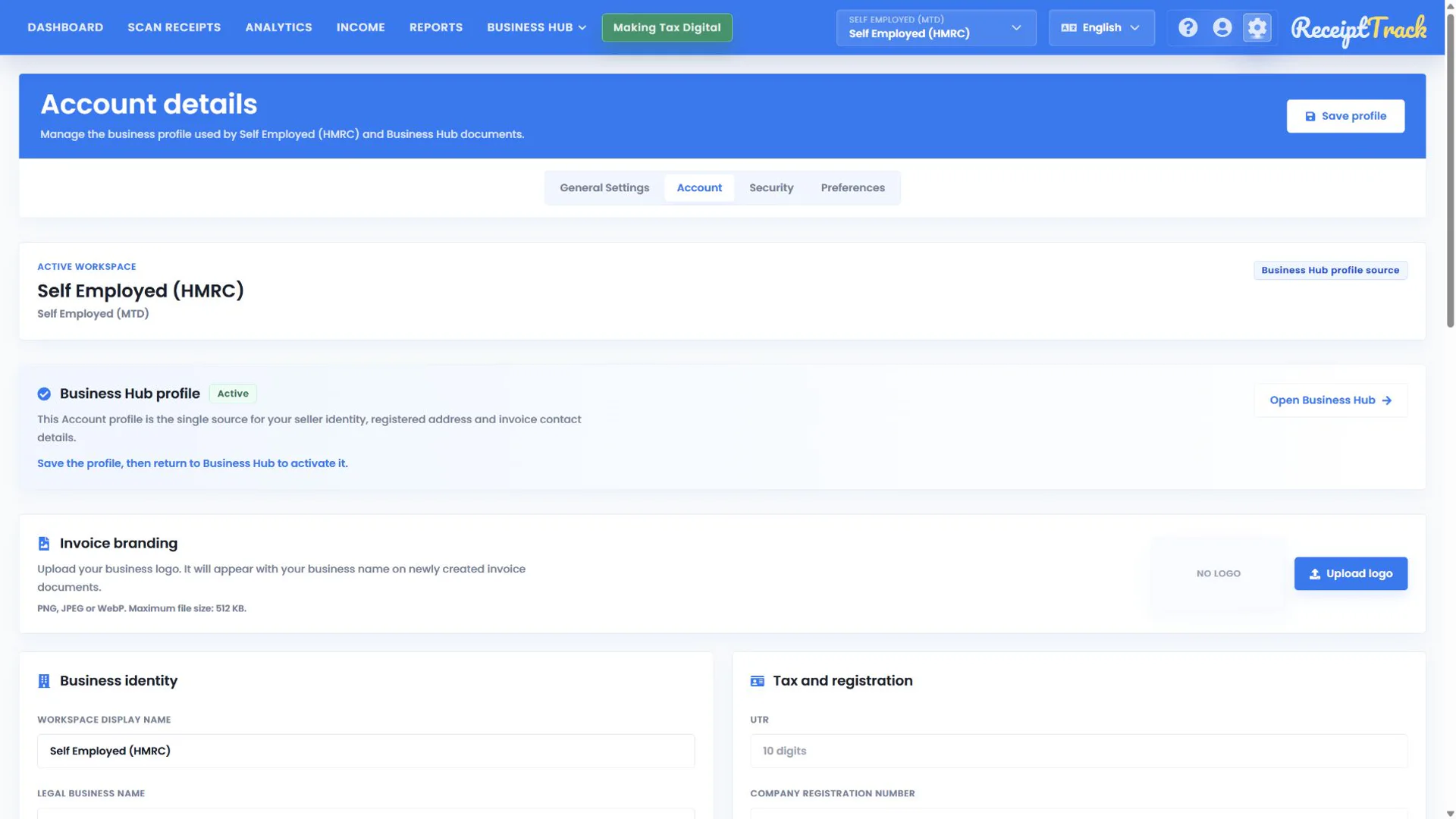Open the Preferences tab

852,188
